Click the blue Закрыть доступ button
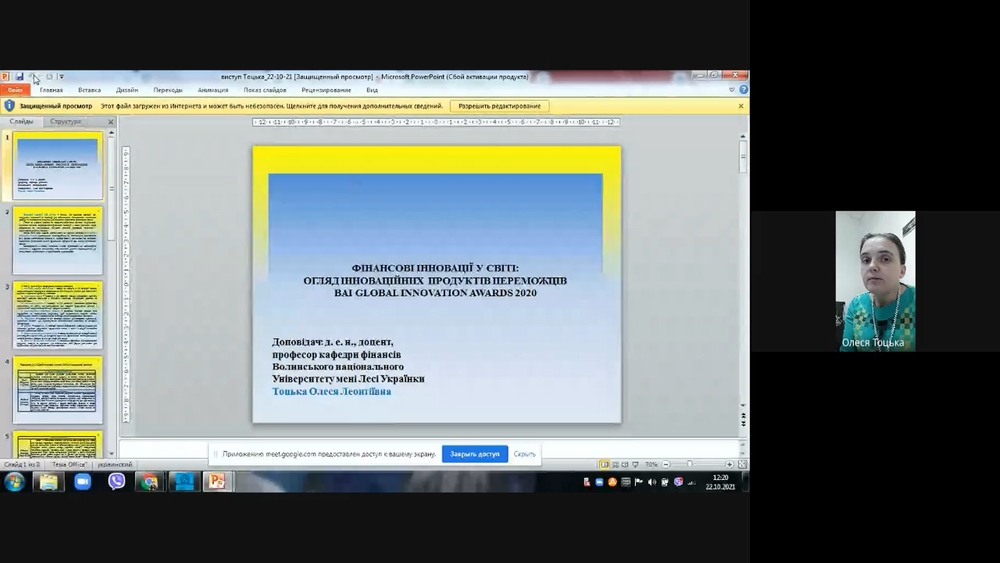The width and height of the screenshot is (1000, 563). [x=474, y=454]
